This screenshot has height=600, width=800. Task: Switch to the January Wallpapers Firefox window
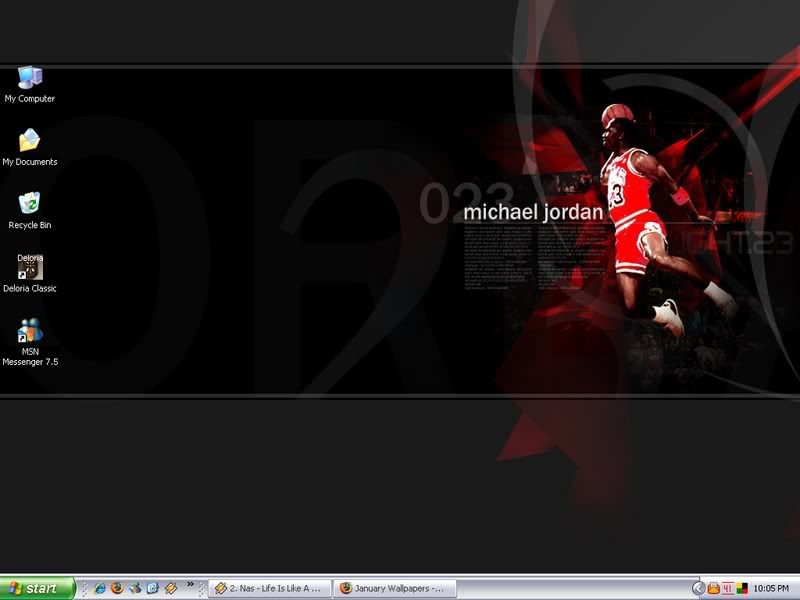[395, 588]
